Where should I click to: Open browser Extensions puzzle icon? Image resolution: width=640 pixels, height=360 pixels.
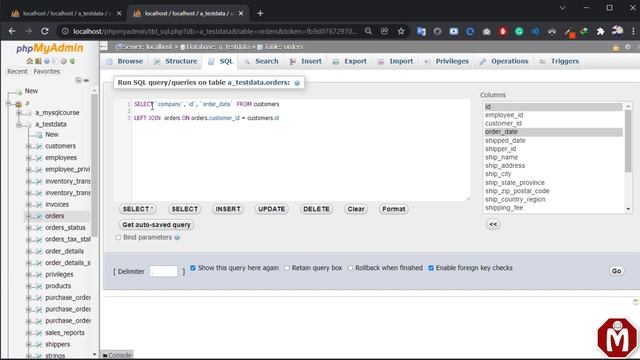pyautogui.click(x=600, y=31)
